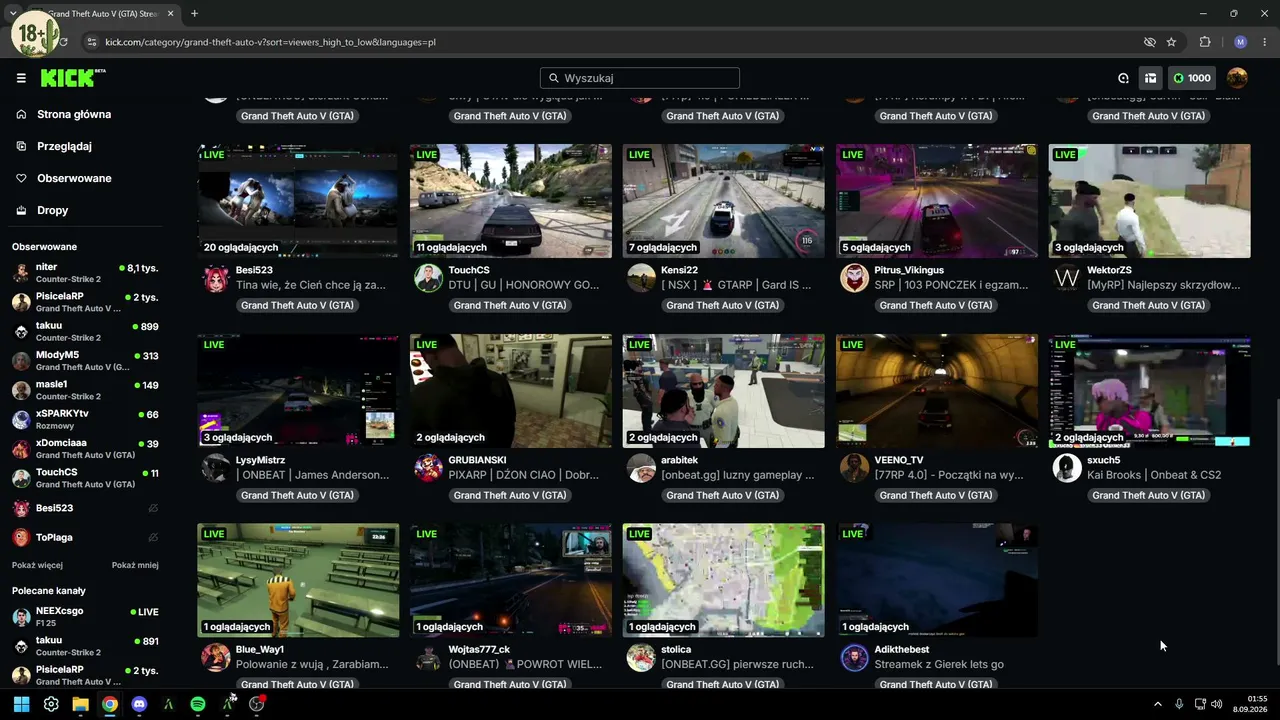Image resolution: width=1280 pixels, height=720 pixels.
Task: Open the 1000 Kick points balance
Action: [x=1192, y=78]
